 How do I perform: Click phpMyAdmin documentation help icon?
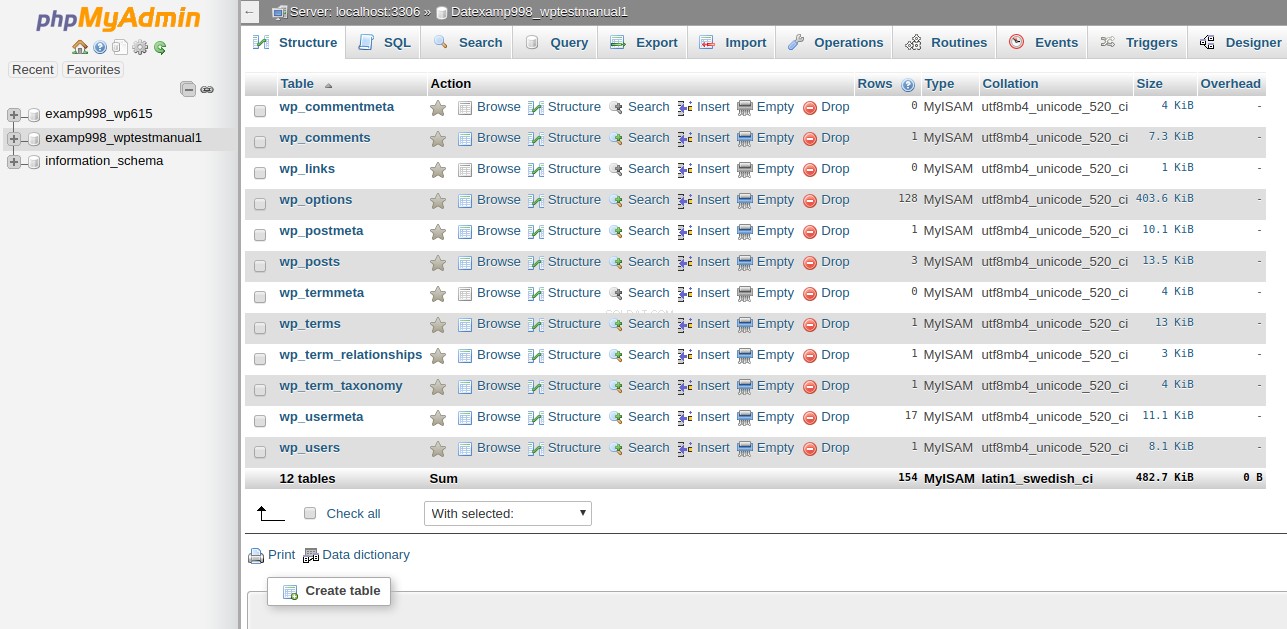click(x=100, y=47)
